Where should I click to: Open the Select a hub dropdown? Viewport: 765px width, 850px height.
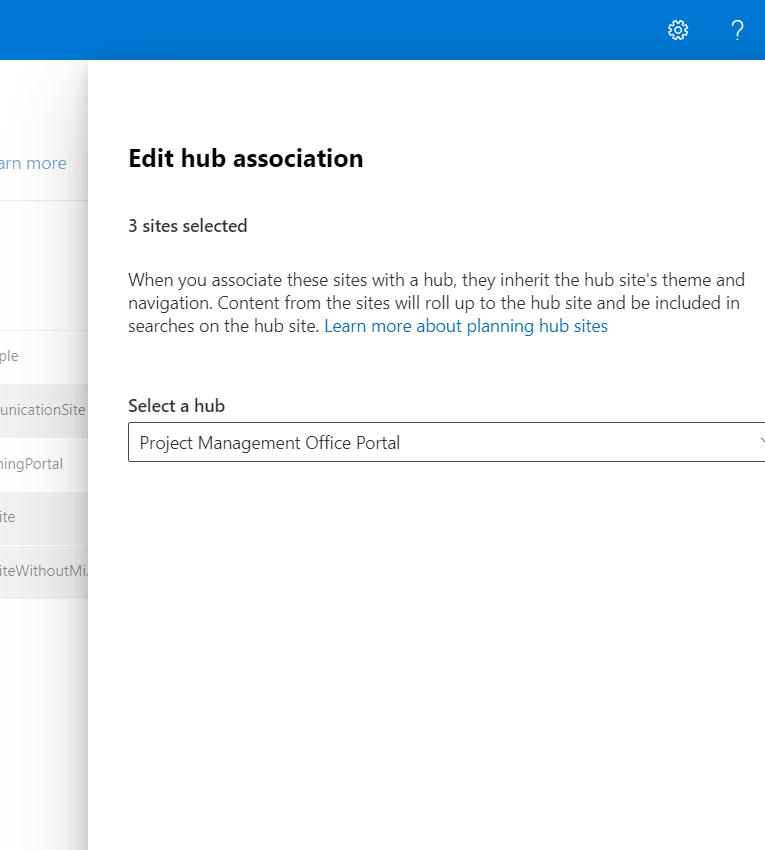pyautogui.click(x=447, y=442)
